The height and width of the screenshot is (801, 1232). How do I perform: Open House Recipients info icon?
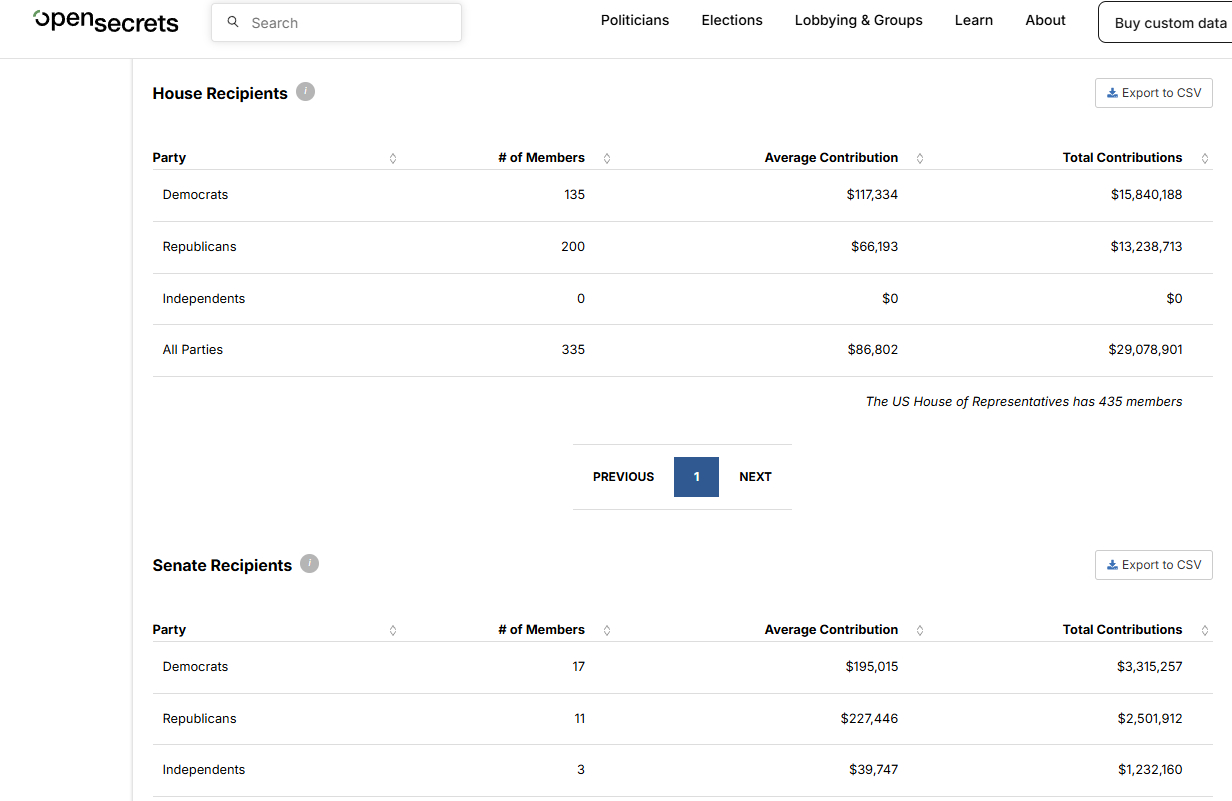[306, 92]
